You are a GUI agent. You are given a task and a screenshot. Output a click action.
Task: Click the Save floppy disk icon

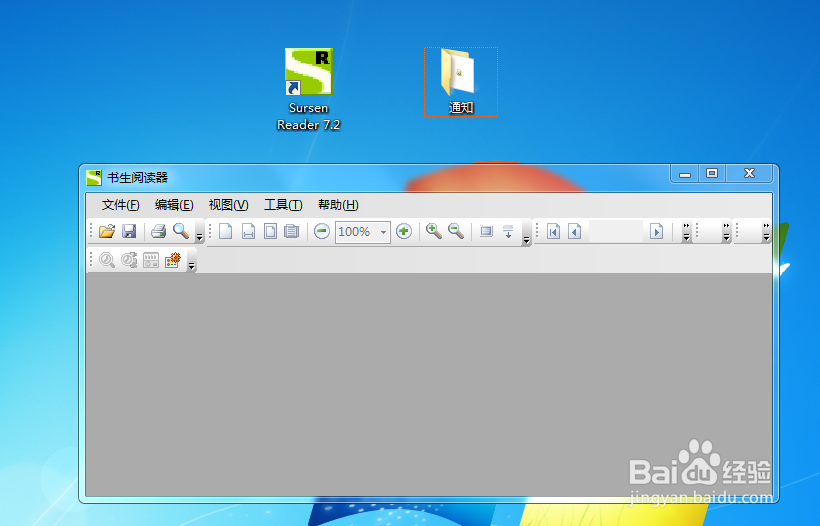tap(129, 231)
